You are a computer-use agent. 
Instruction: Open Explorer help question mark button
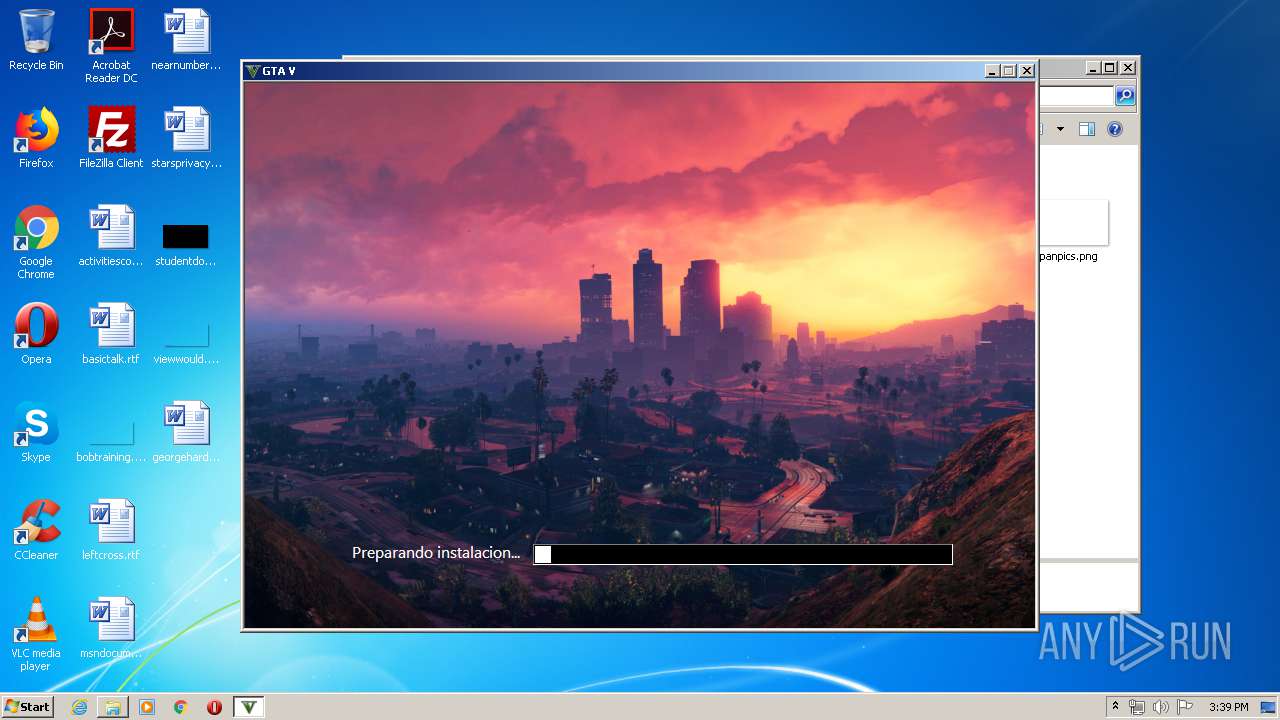pos(1115,129)
